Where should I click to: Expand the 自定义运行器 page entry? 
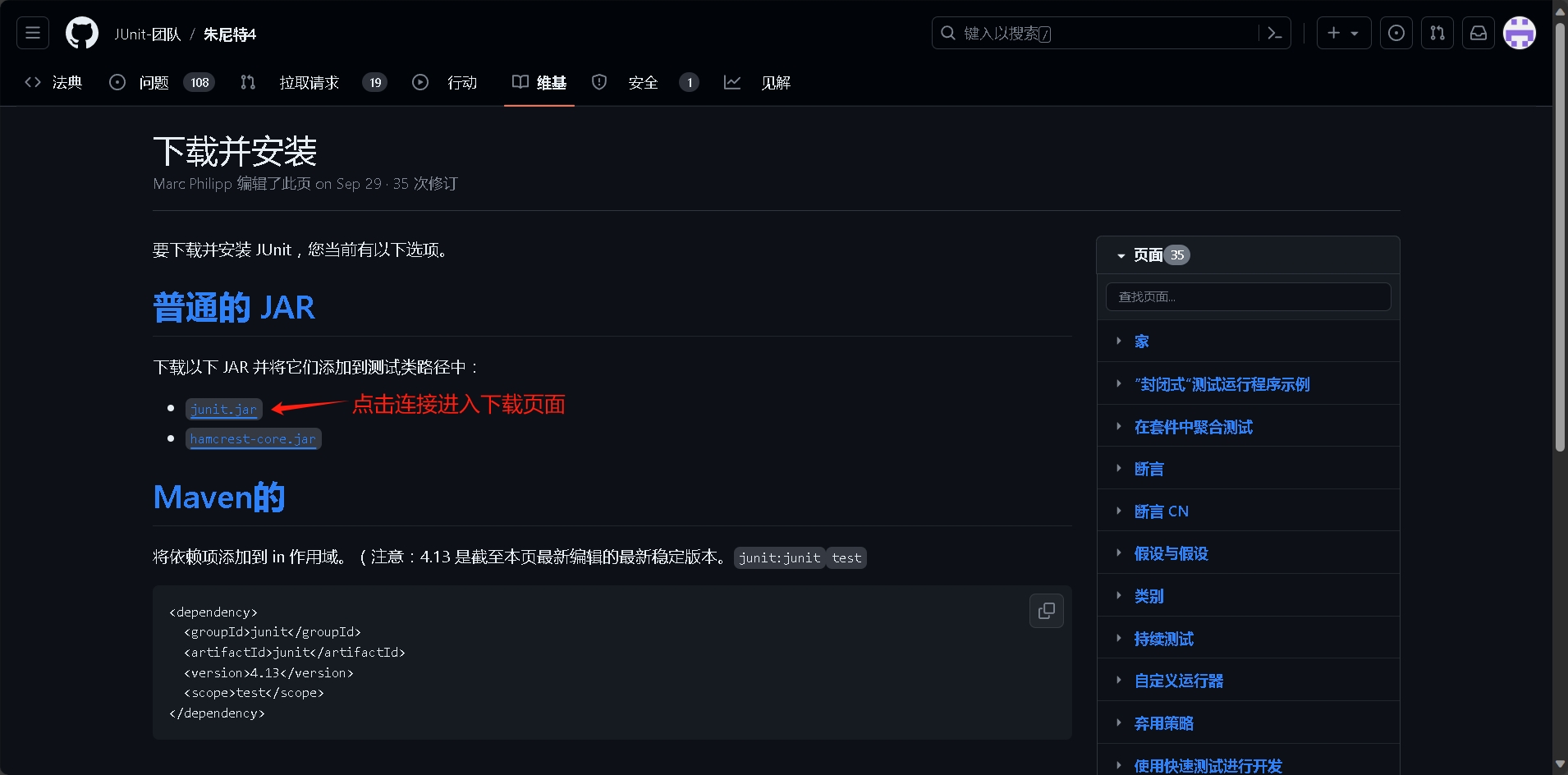click(x=1118, y=680)
